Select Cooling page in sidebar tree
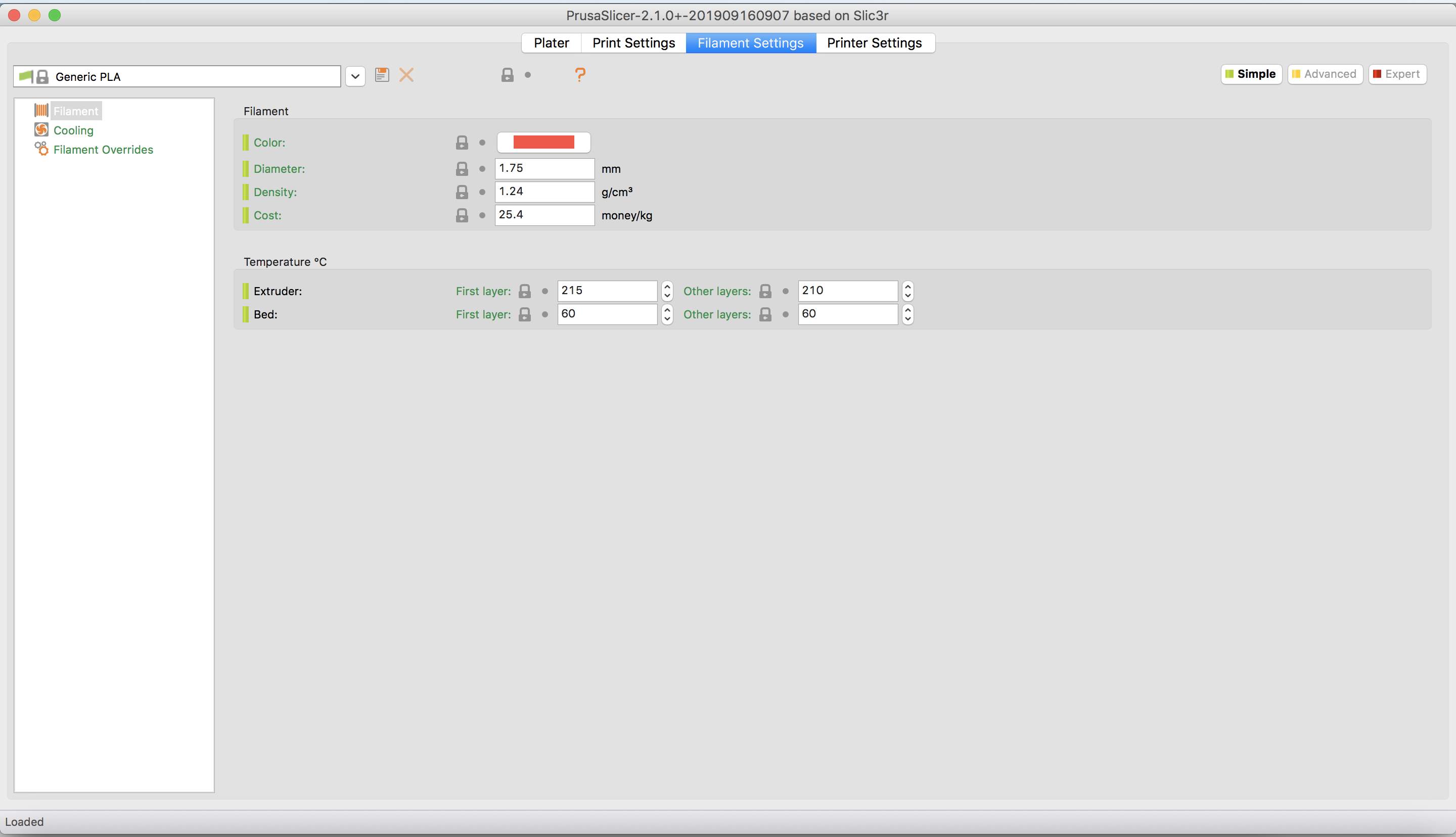The height and width of the screenshot is (837, 1456). click(x=74, y=130)
